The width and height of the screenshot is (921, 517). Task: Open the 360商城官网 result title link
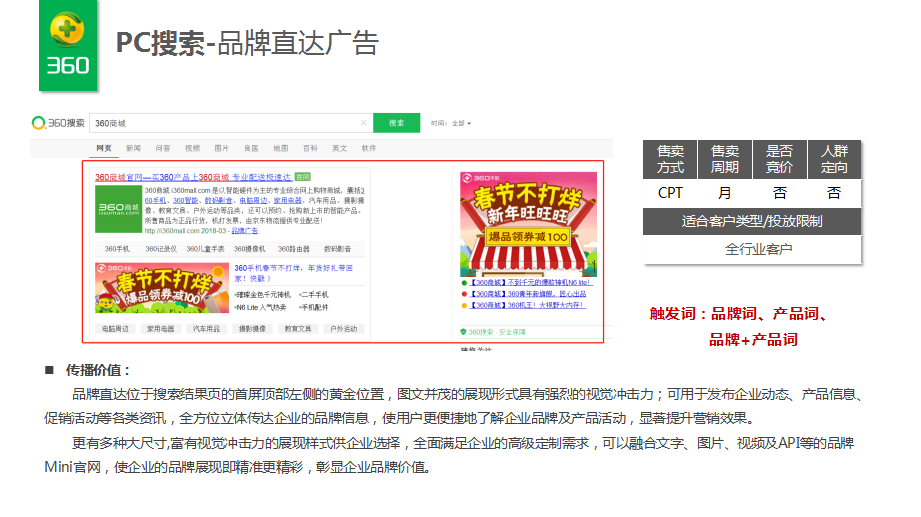click(x=193, y=177)
